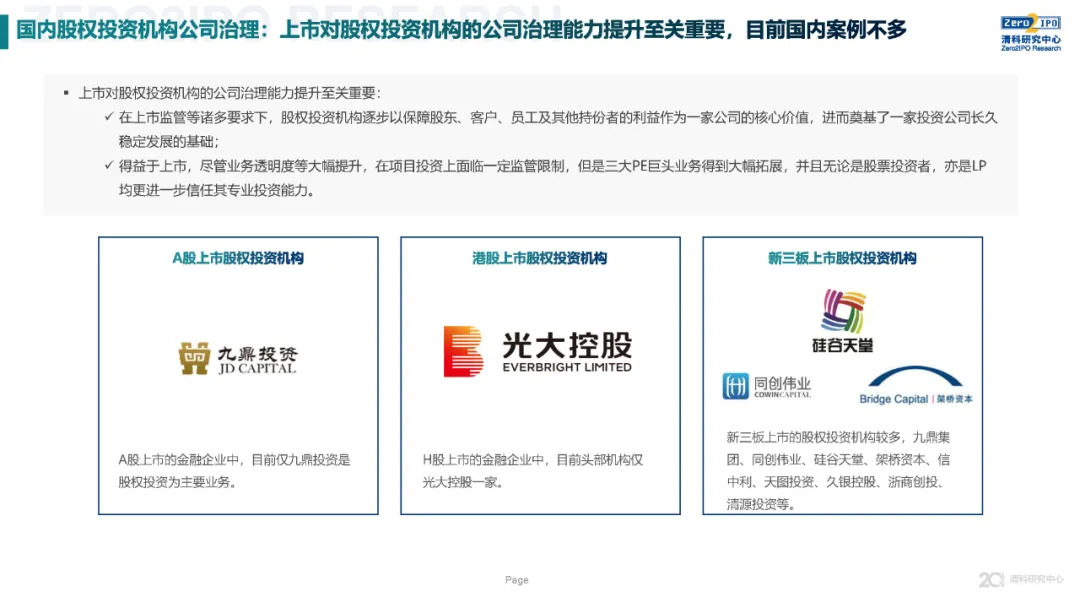The width and height of the screenshot is (1080, 608).
Task: Click the A股 description mentioning 九鼎投资
Action: pos(236,471)
